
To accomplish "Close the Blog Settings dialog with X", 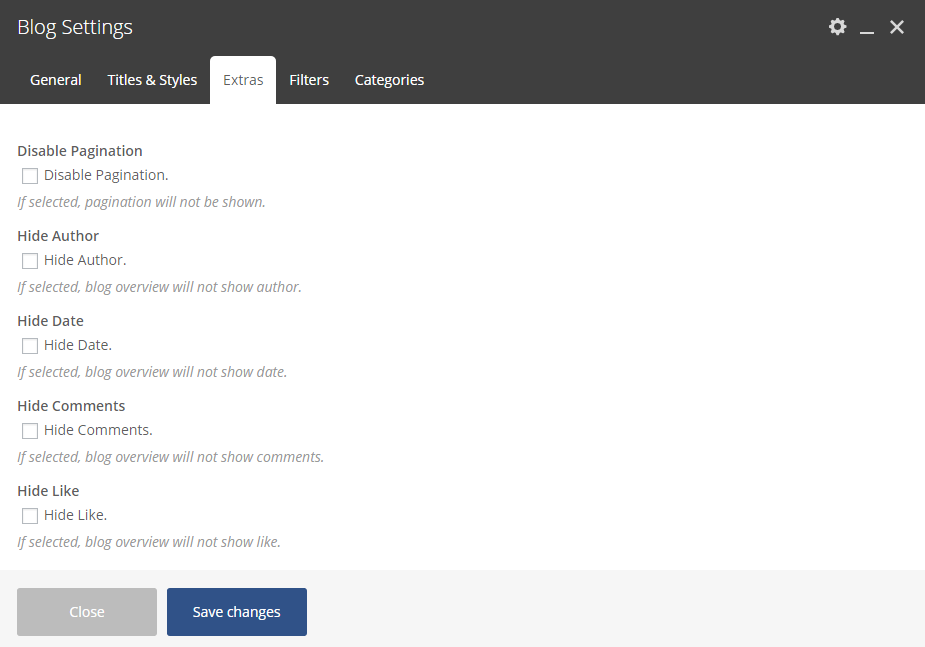I will pos(897,27).
